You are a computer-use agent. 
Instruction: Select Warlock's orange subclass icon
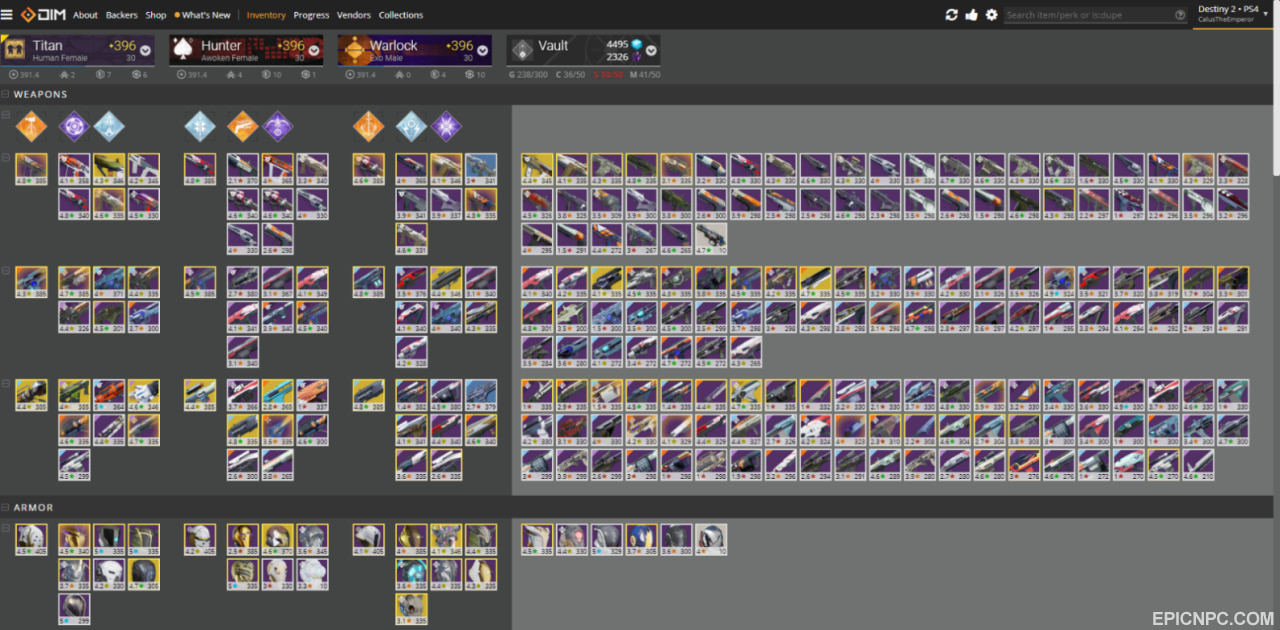coord(368,126)
